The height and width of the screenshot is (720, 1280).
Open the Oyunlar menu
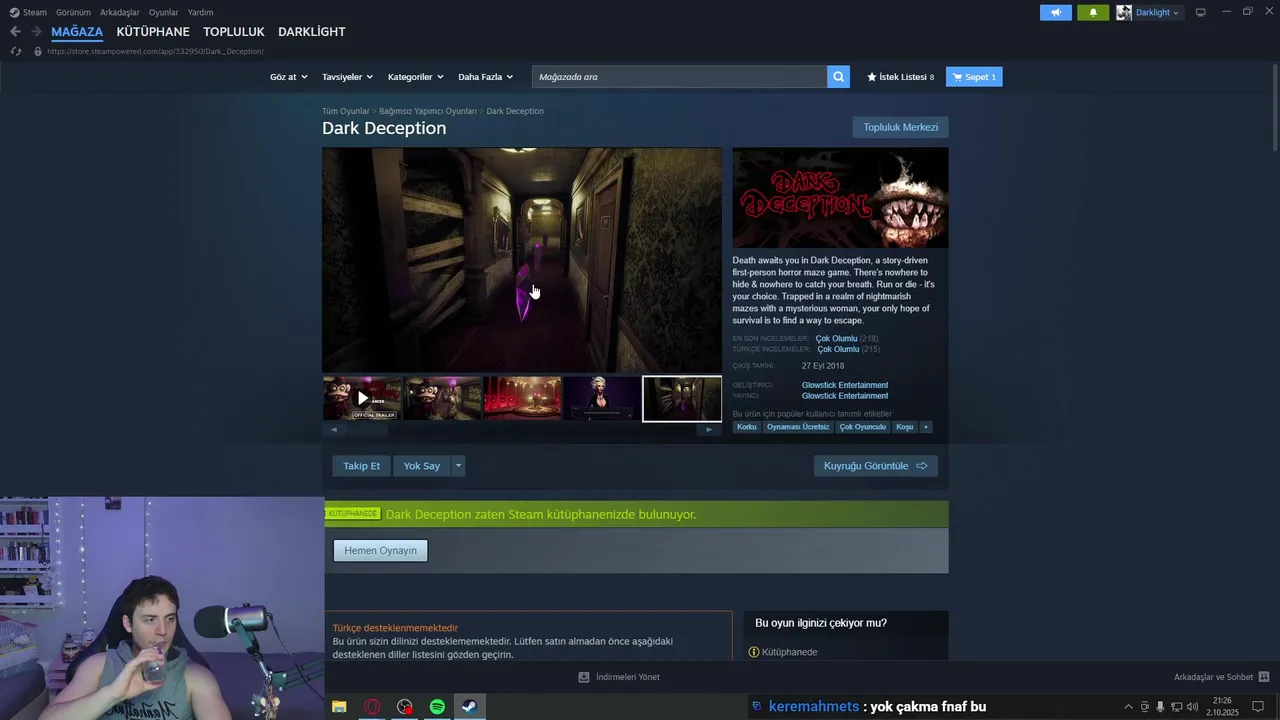click(x=163, y=12)
